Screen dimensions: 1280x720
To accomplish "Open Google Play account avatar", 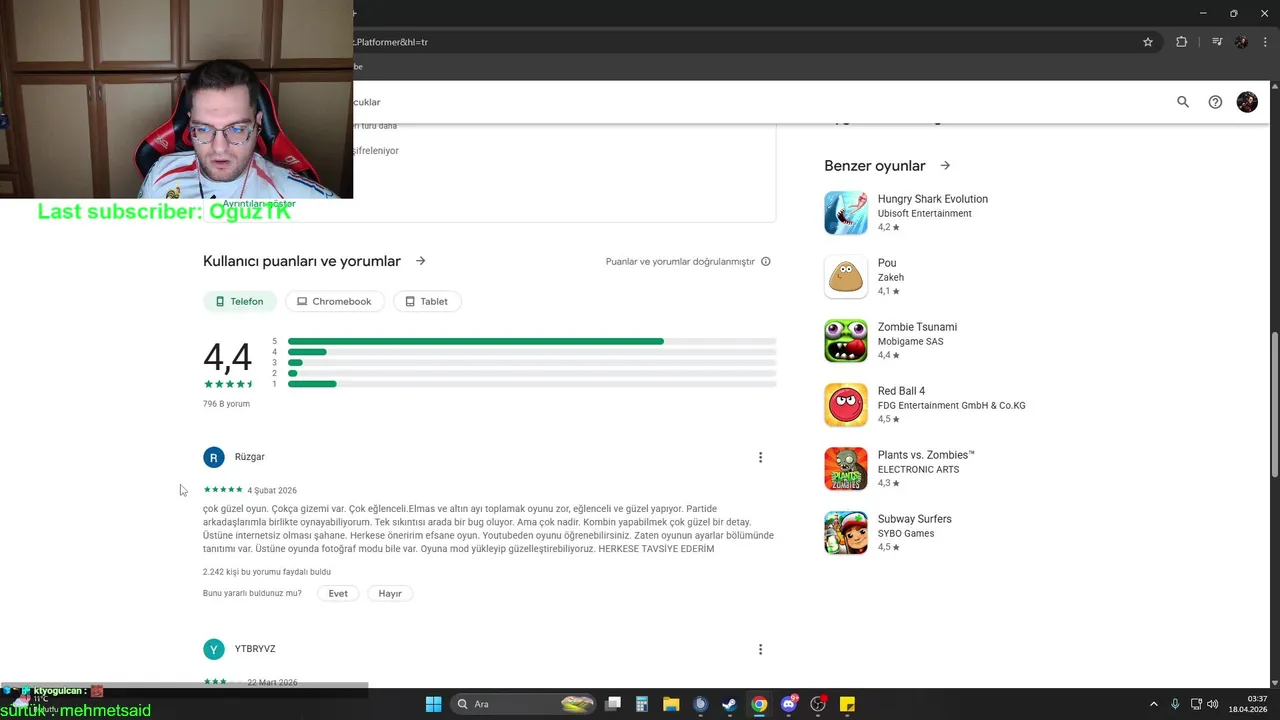I will [x=1247, y=102].
